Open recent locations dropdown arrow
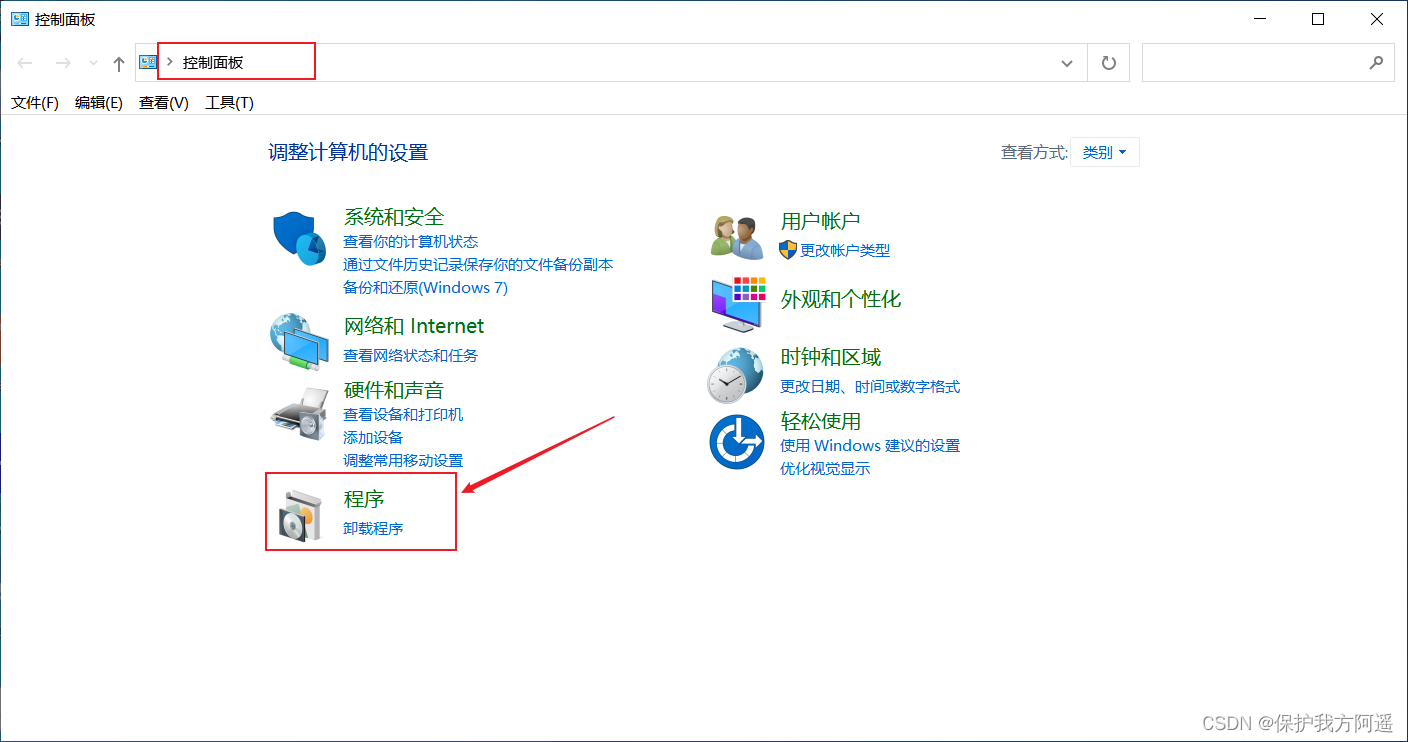The image size is (1408, 742). 93,63
